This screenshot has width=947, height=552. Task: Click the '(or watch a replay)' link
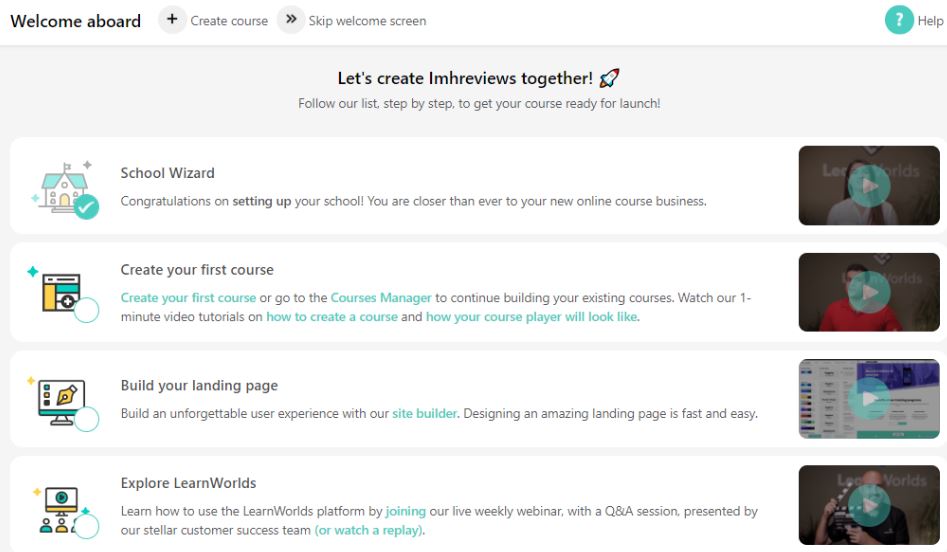pos(368,530)
